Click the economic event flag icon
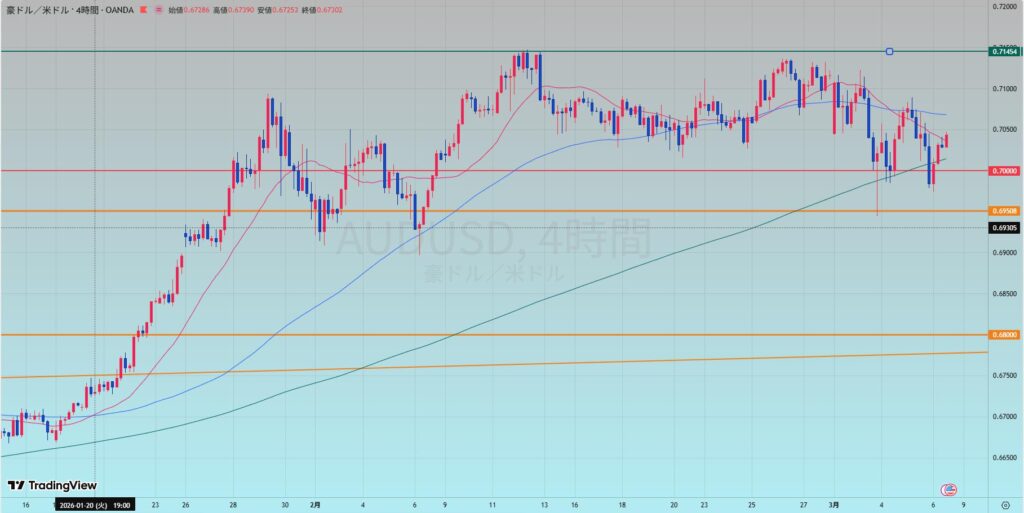The height and width of the screenshot is (513, 1024). pos(949,489)
